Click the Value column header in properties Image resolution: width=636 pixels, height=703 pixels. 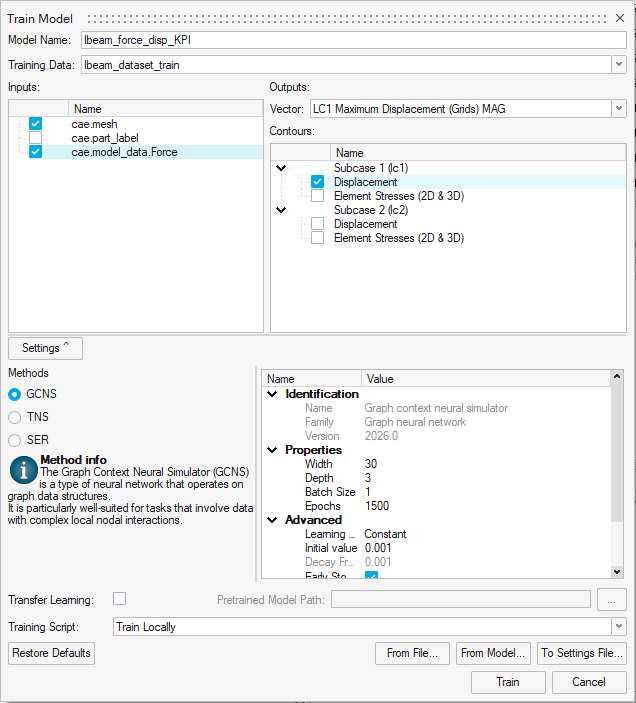[486, 378]
